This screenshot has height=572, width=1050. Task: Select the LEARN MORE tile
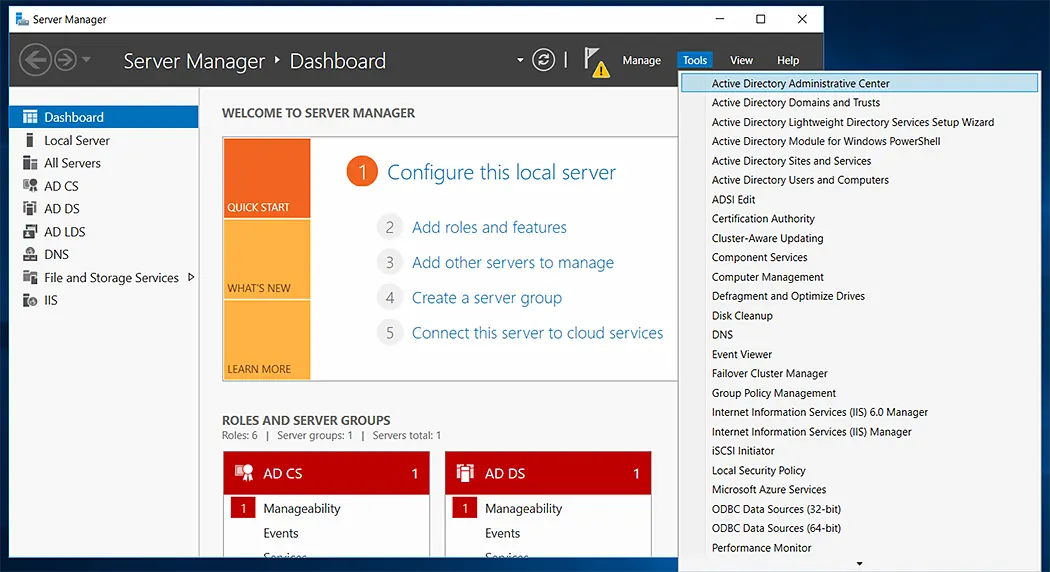pos(267,340)
